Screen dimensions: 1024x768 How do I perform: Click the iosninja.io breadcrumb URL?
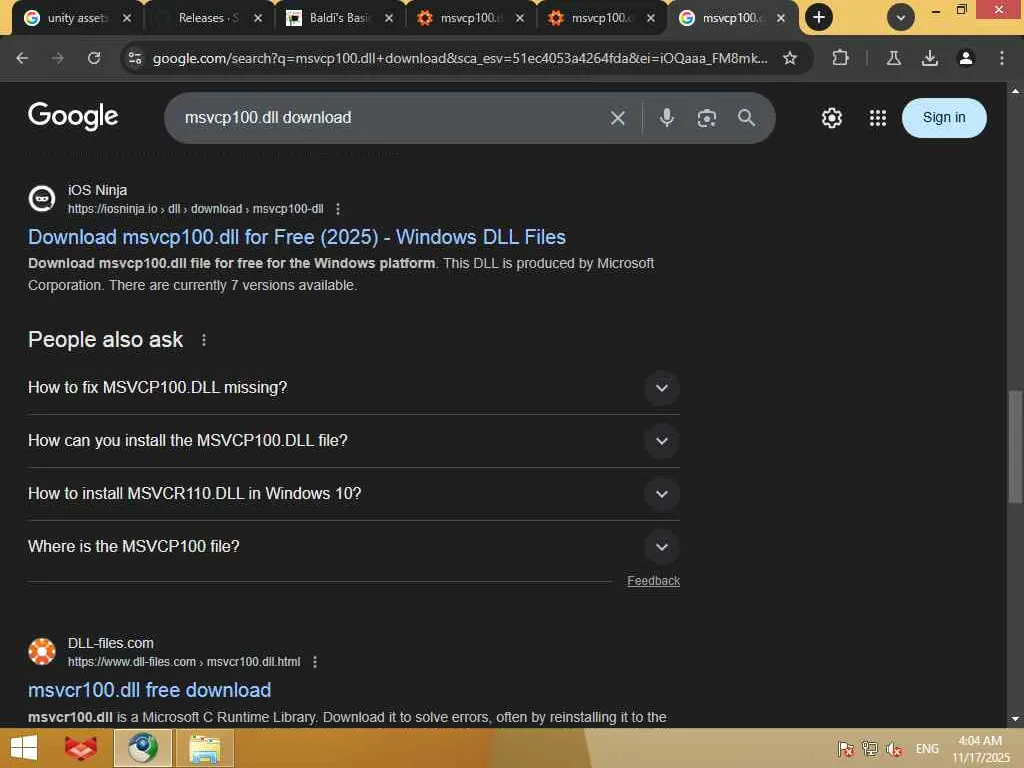click(195, 209)
